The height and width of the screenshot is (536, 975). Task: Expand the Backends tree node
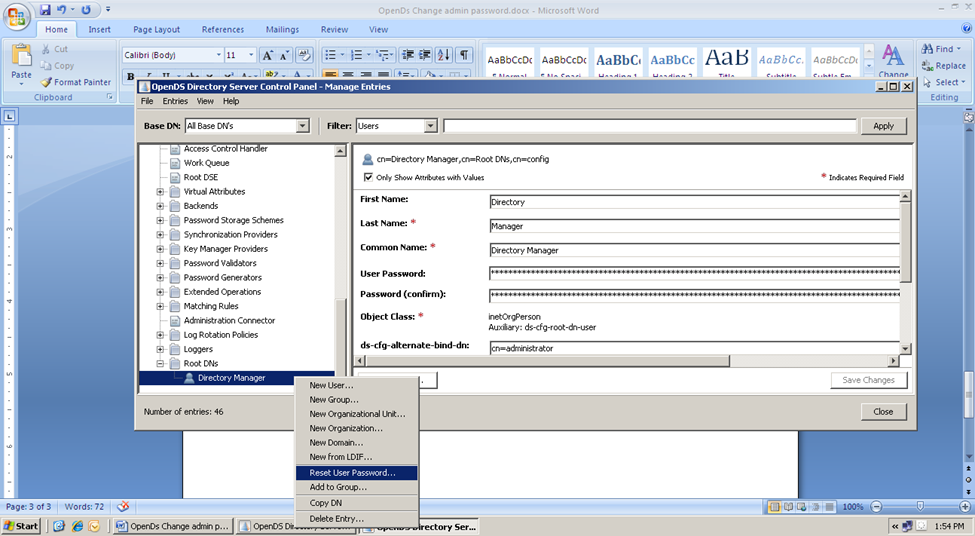click(x=160, y=206)
